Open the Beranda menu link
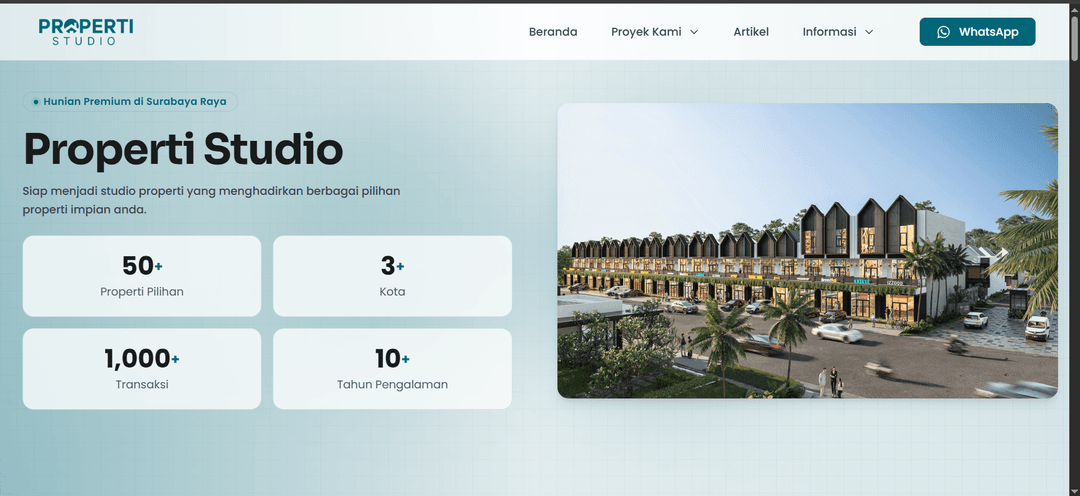Screen dimensions: 1080x496 (x=553, y=32)
